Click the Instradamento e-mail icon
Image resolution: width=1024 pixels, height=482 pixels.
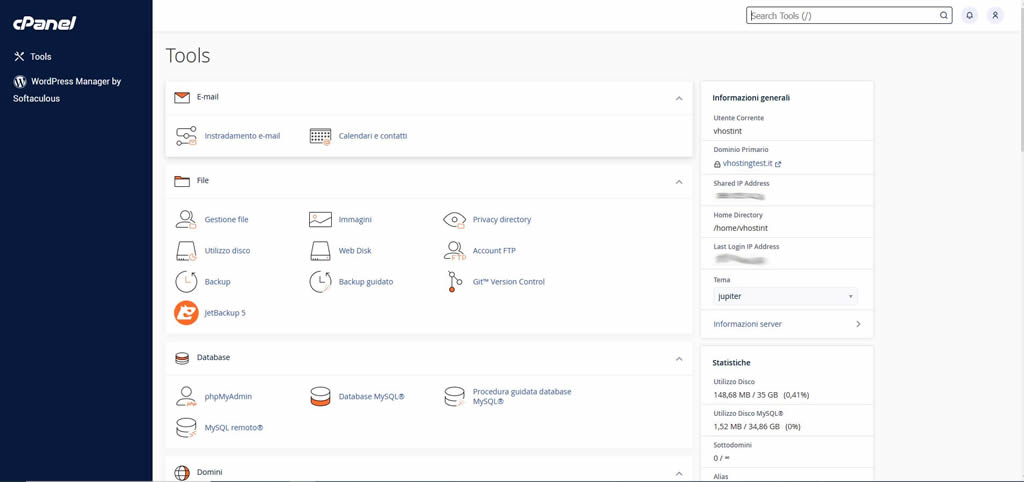pos(186,136)
